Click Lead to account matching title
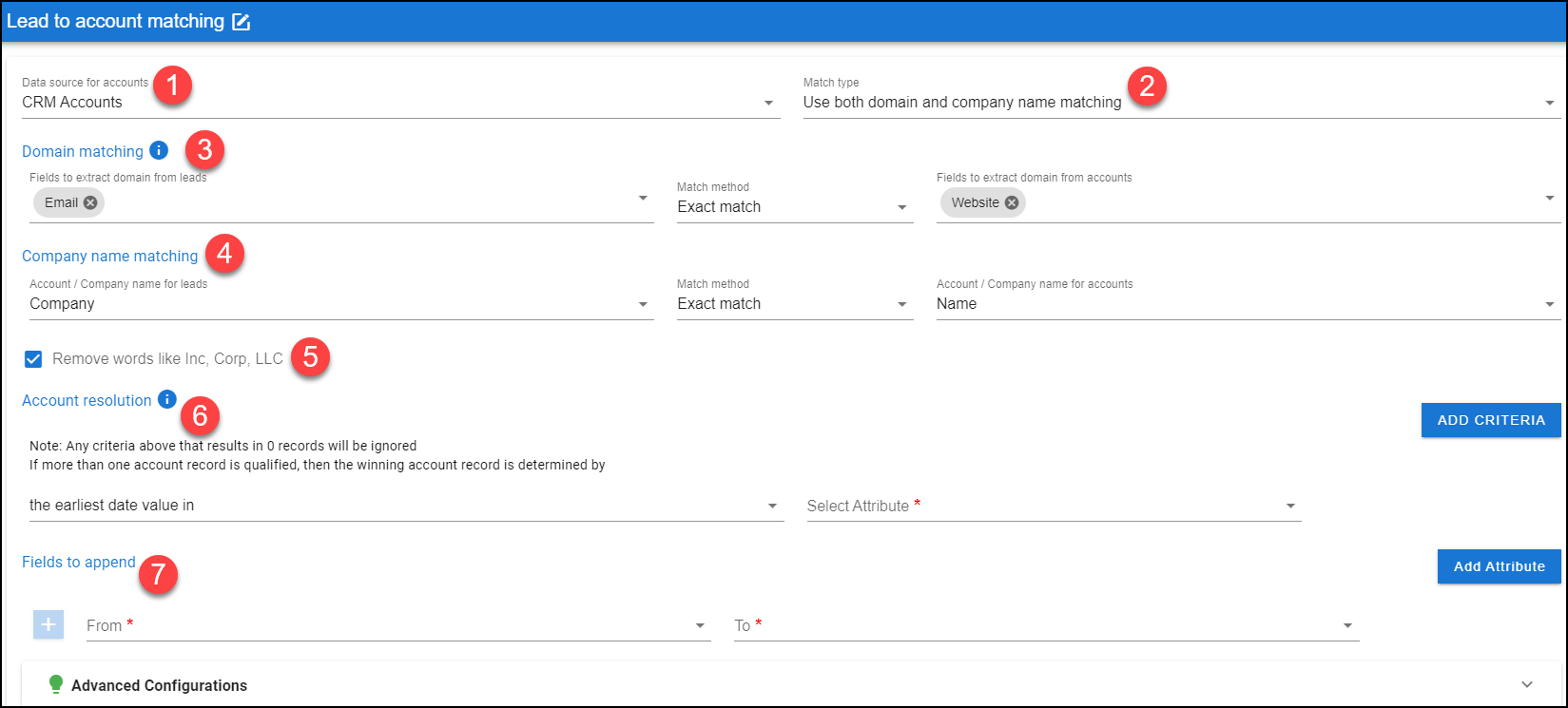The height and width of the screenshot is (708, 1568). [x=115, y=21]
